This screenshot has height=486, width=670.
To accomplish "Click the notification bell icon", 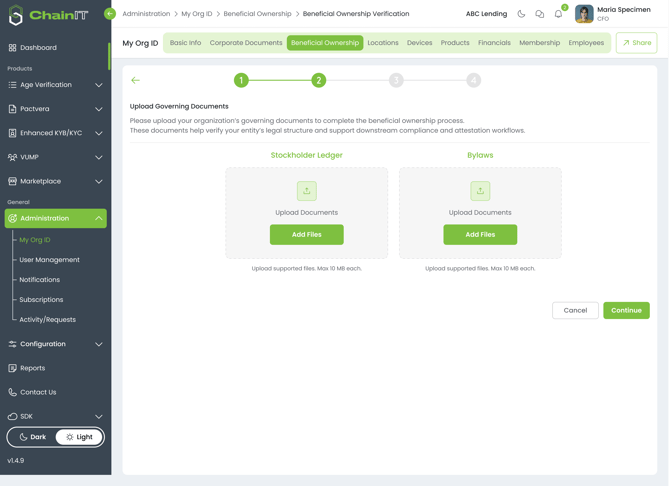I will (x=558, y=14).
